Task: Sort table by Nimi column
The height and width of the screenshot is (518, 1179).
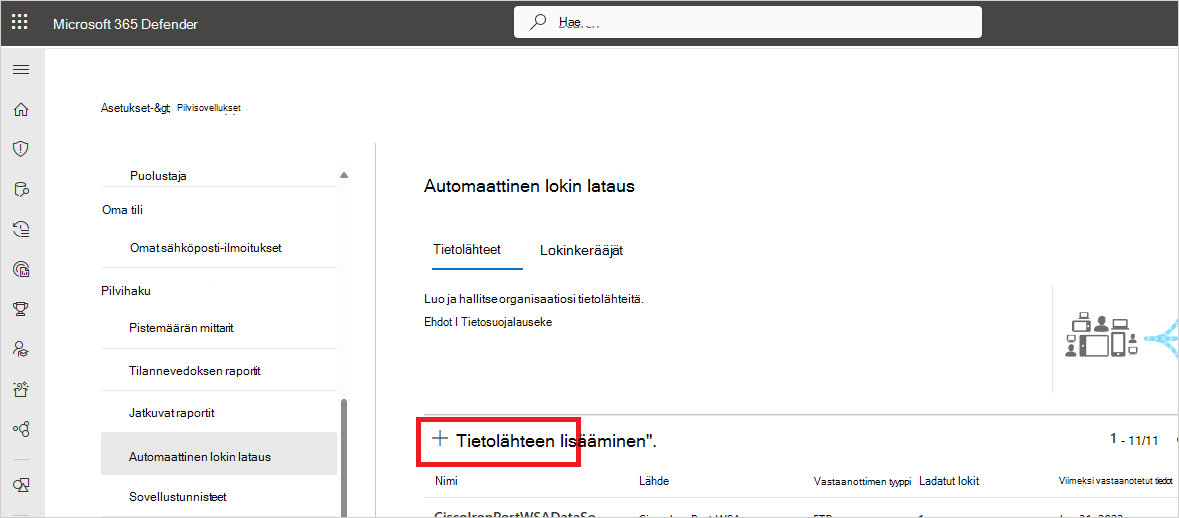Action: click(447, 480)
